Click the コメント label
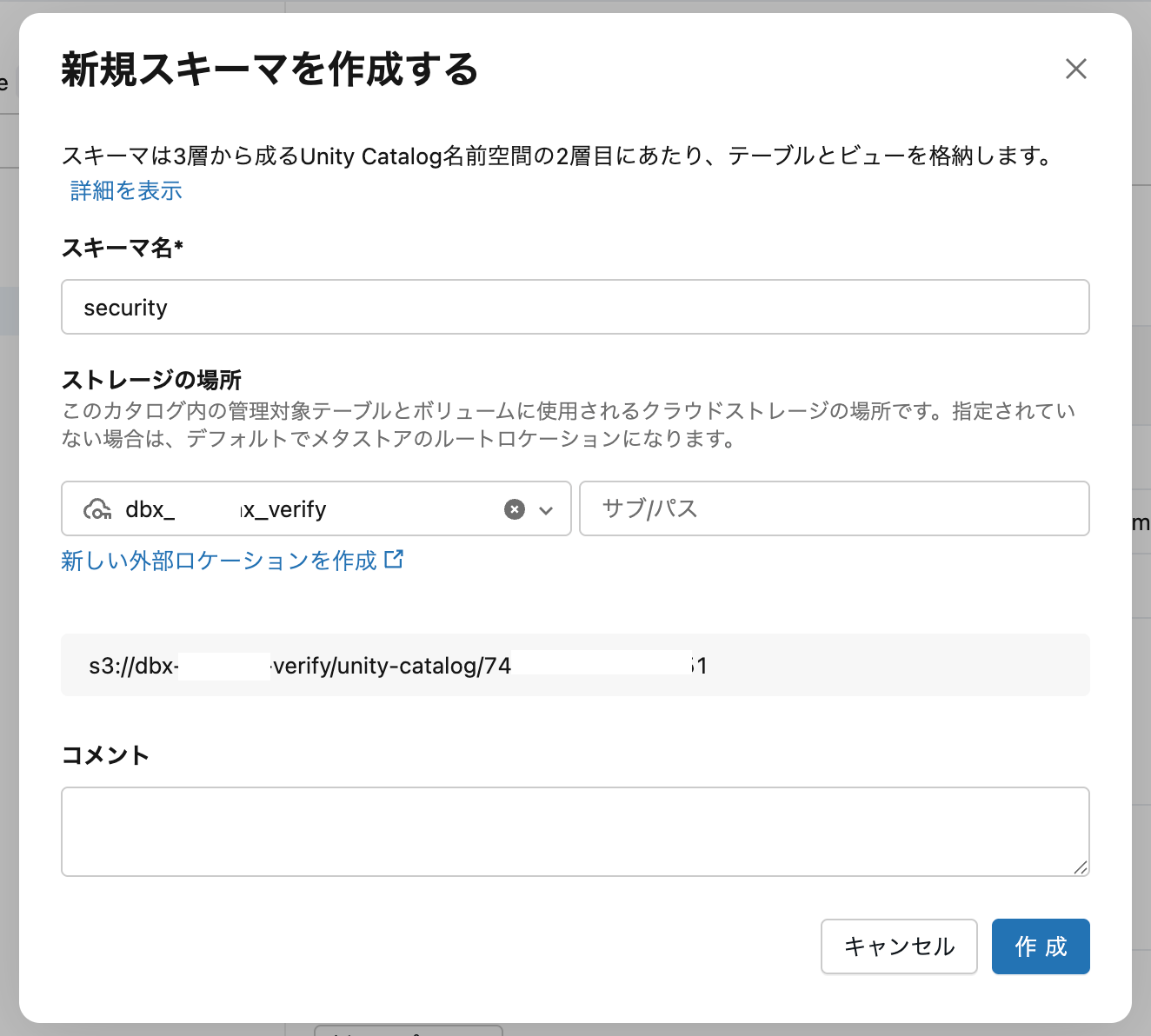The image size is (1151, 1036). point(105,755)
